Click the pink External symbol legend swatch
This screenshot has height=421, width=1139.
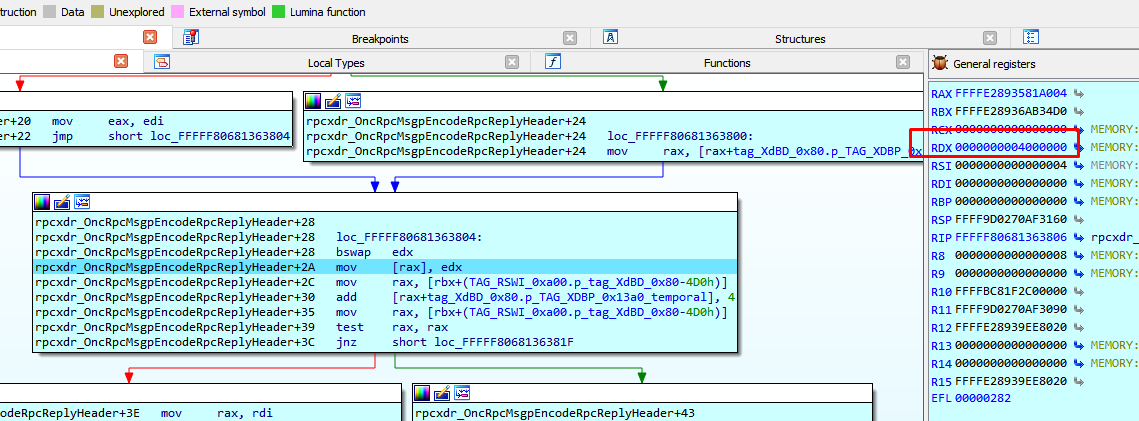coord(177,12)
